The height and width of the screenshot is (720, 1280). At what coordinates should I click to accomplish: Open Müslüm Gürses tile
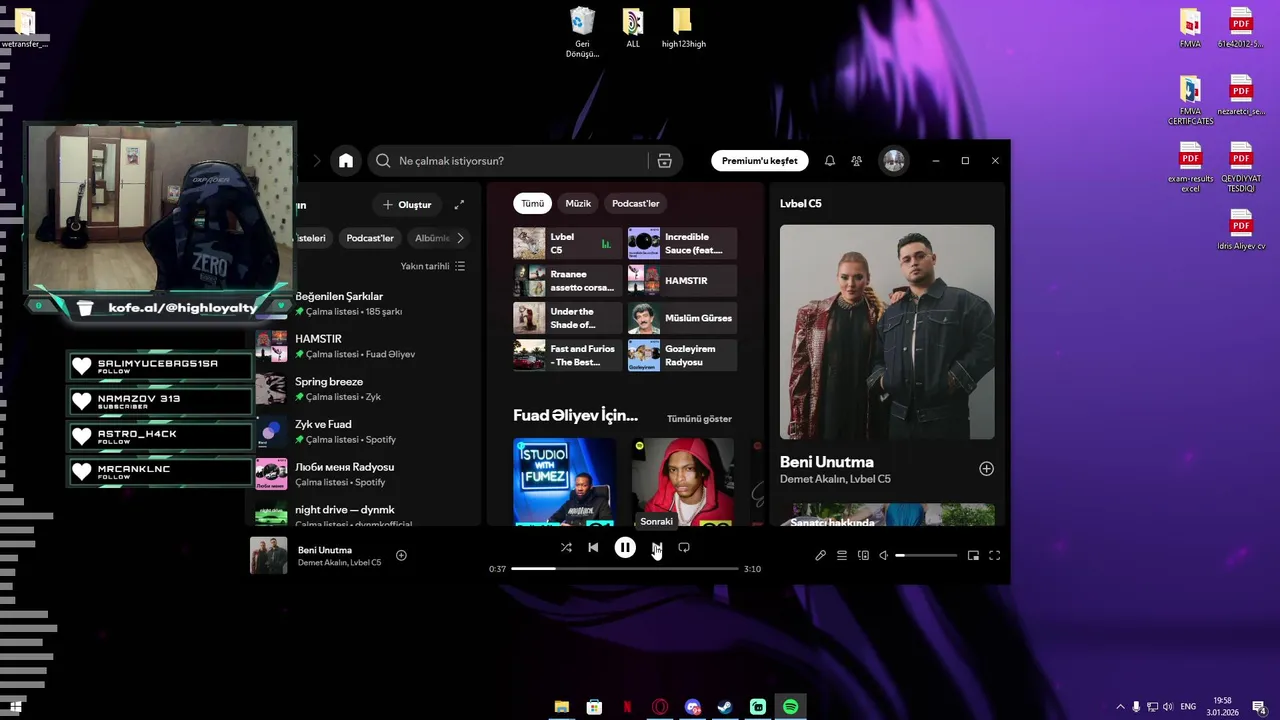pyautogui.click(x=682, y=318)
